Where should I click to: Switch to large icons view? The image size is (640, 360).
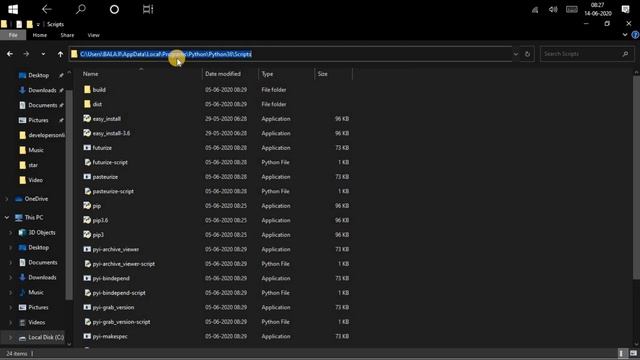[x=633, y=353]
